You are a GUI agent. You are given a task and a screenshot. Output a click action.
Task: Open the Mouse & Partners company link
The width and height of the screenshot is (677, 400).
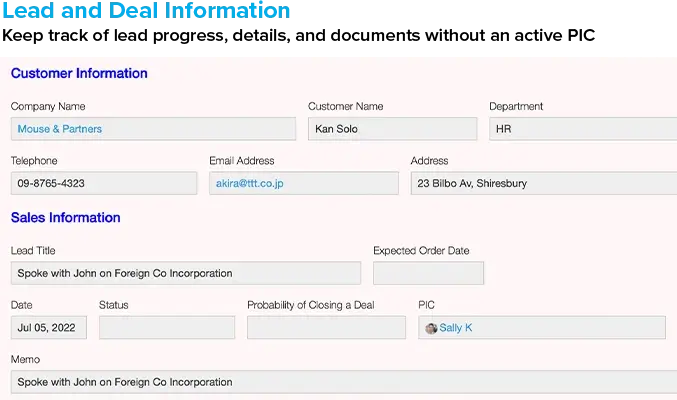(60, 129)
